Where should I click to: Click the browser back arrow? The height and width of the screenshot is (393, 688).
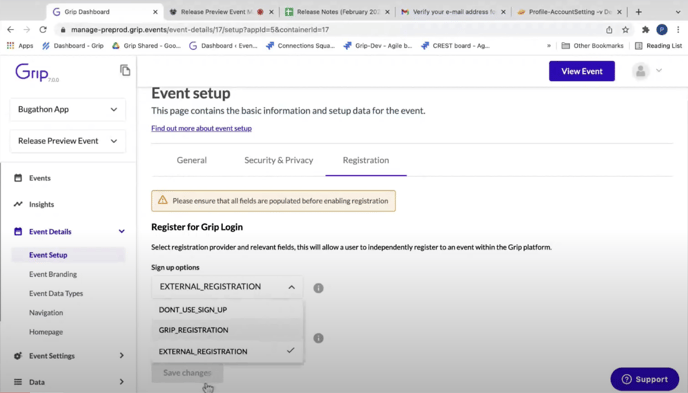(11, 29)
